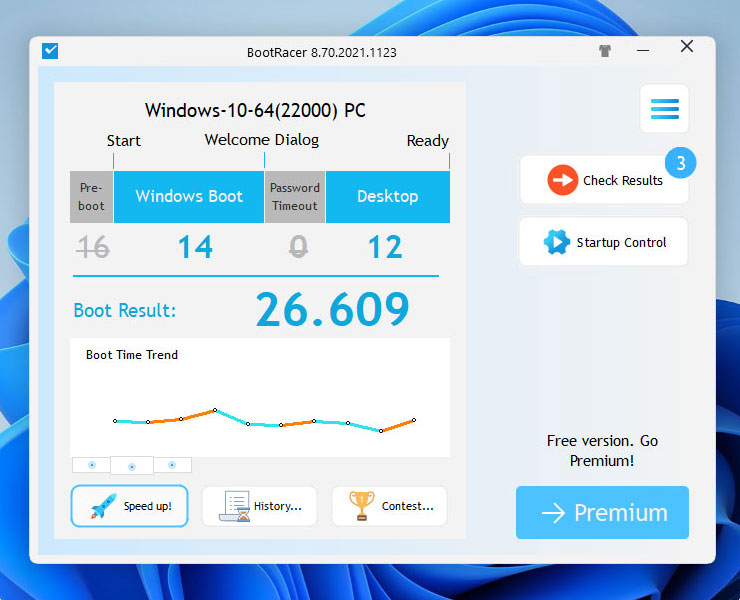This screenshot has height=600, width=740.
Task: Click the Ready label
Action: 428,141
